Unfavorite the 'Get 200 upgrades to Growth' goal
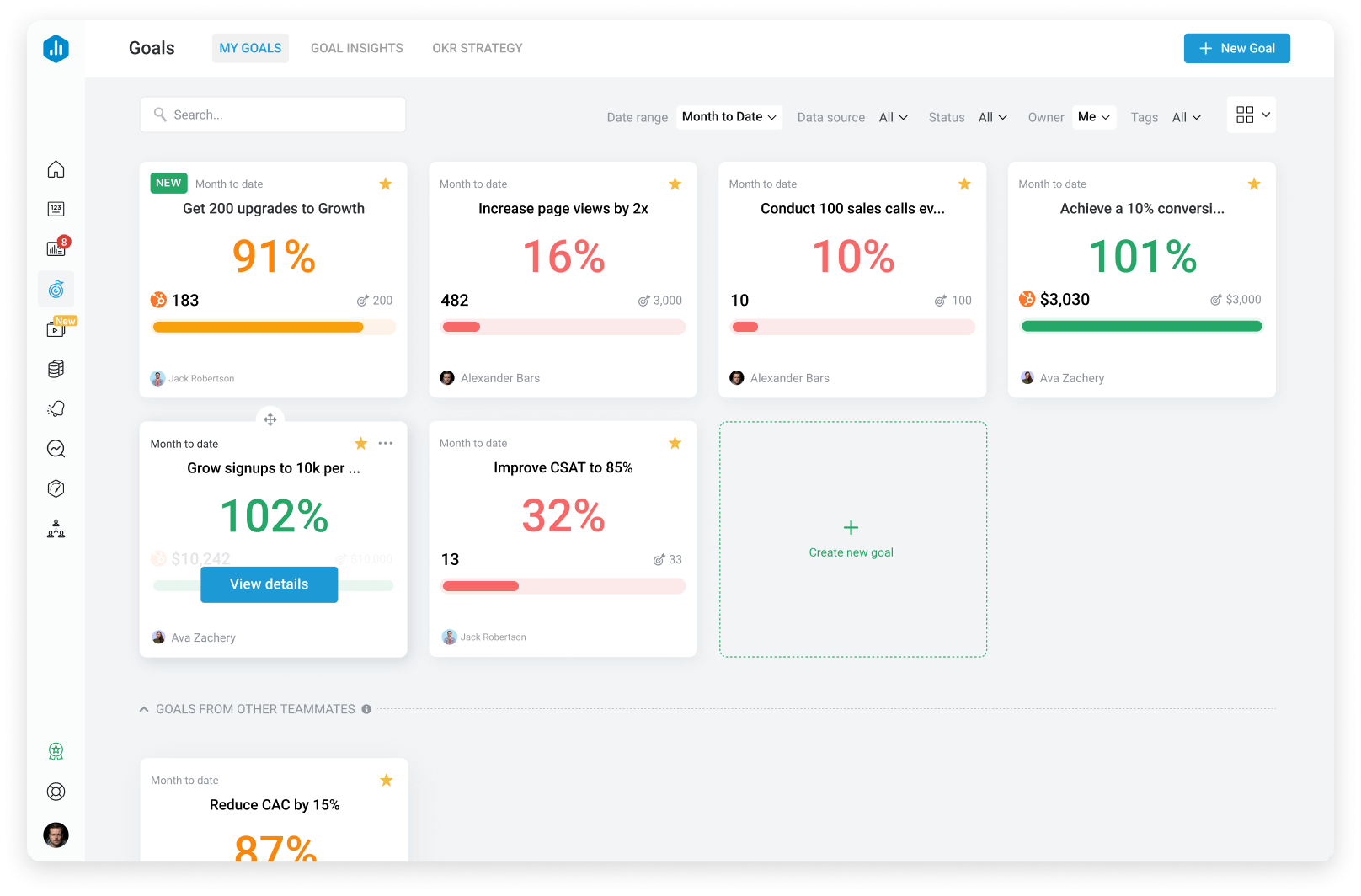Screen dimensions: 1361x896 click(386, 183)
